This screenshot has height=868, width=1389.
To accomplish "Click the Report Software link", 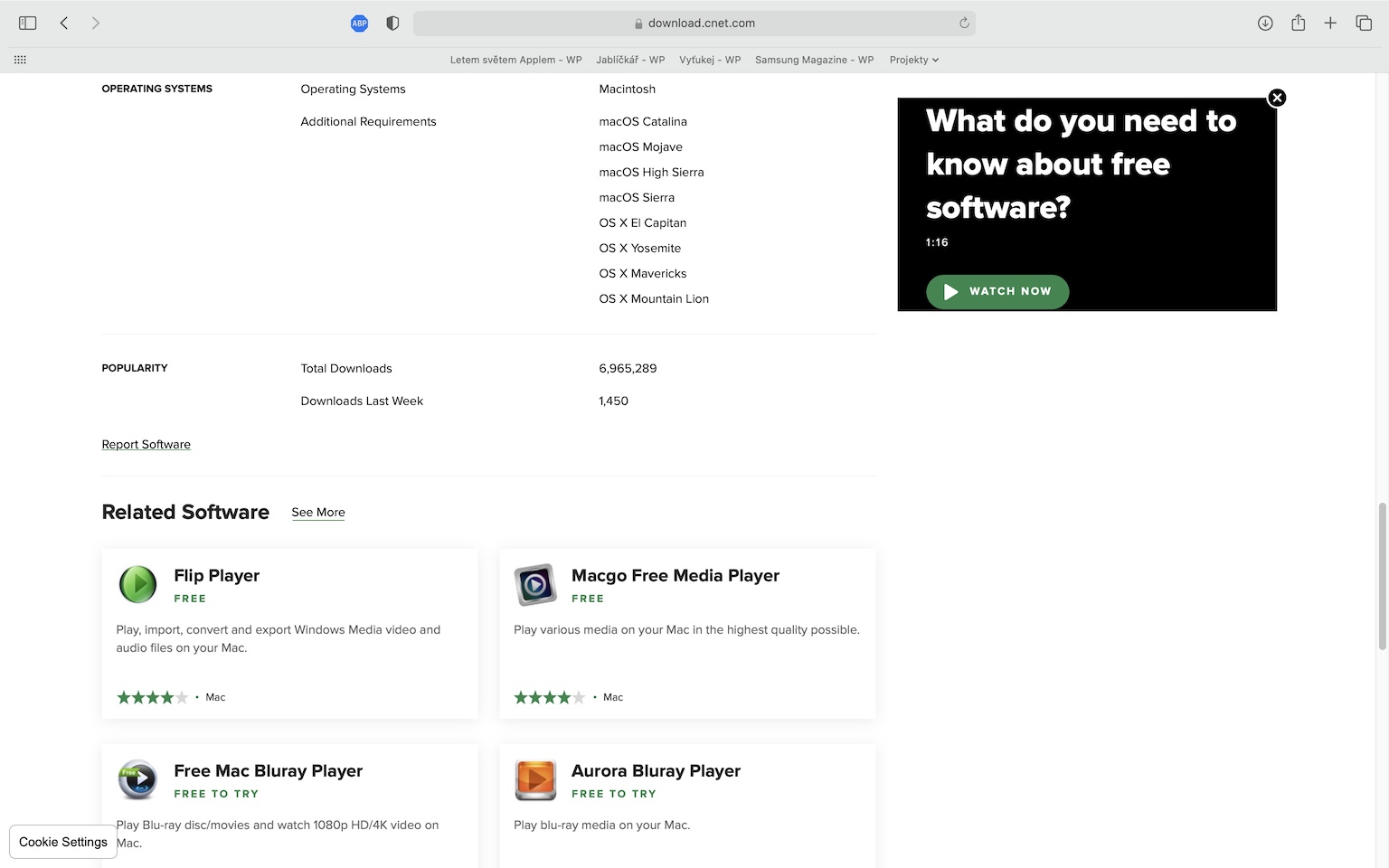I will 146,444.
